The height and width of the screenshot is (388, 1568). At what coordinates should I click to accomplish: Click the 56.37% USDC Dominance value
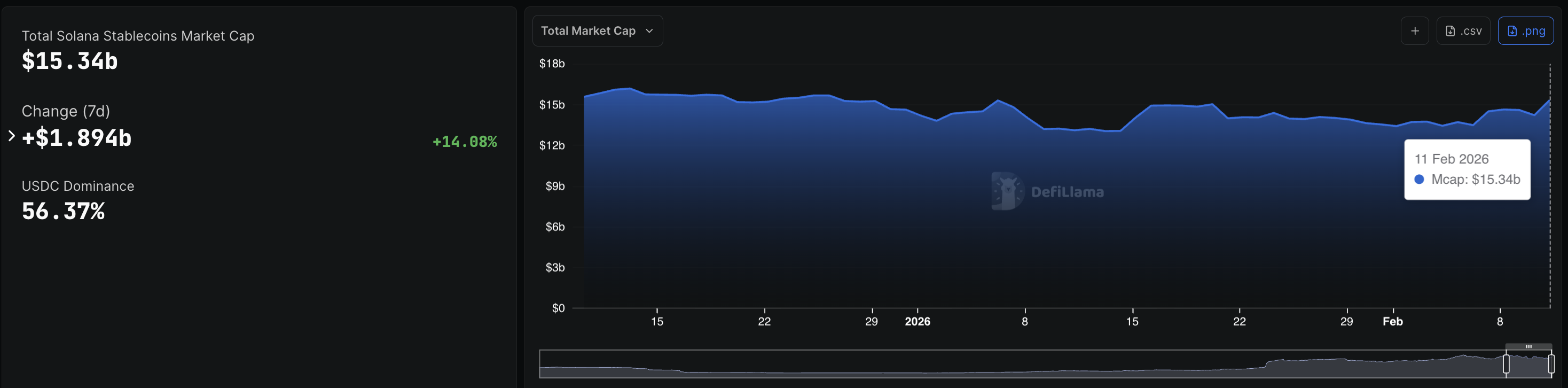tap(64, 211)
